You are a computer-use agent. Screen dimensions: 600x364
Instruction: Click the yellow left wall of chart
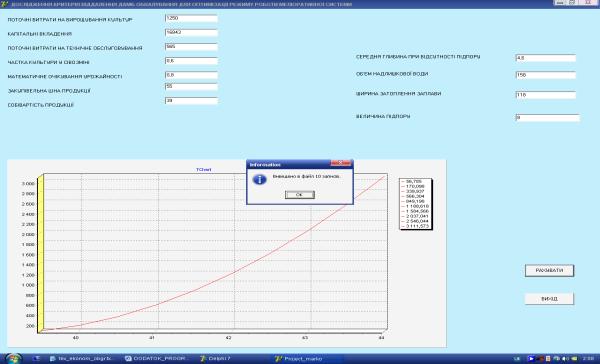tap(41, 252)
